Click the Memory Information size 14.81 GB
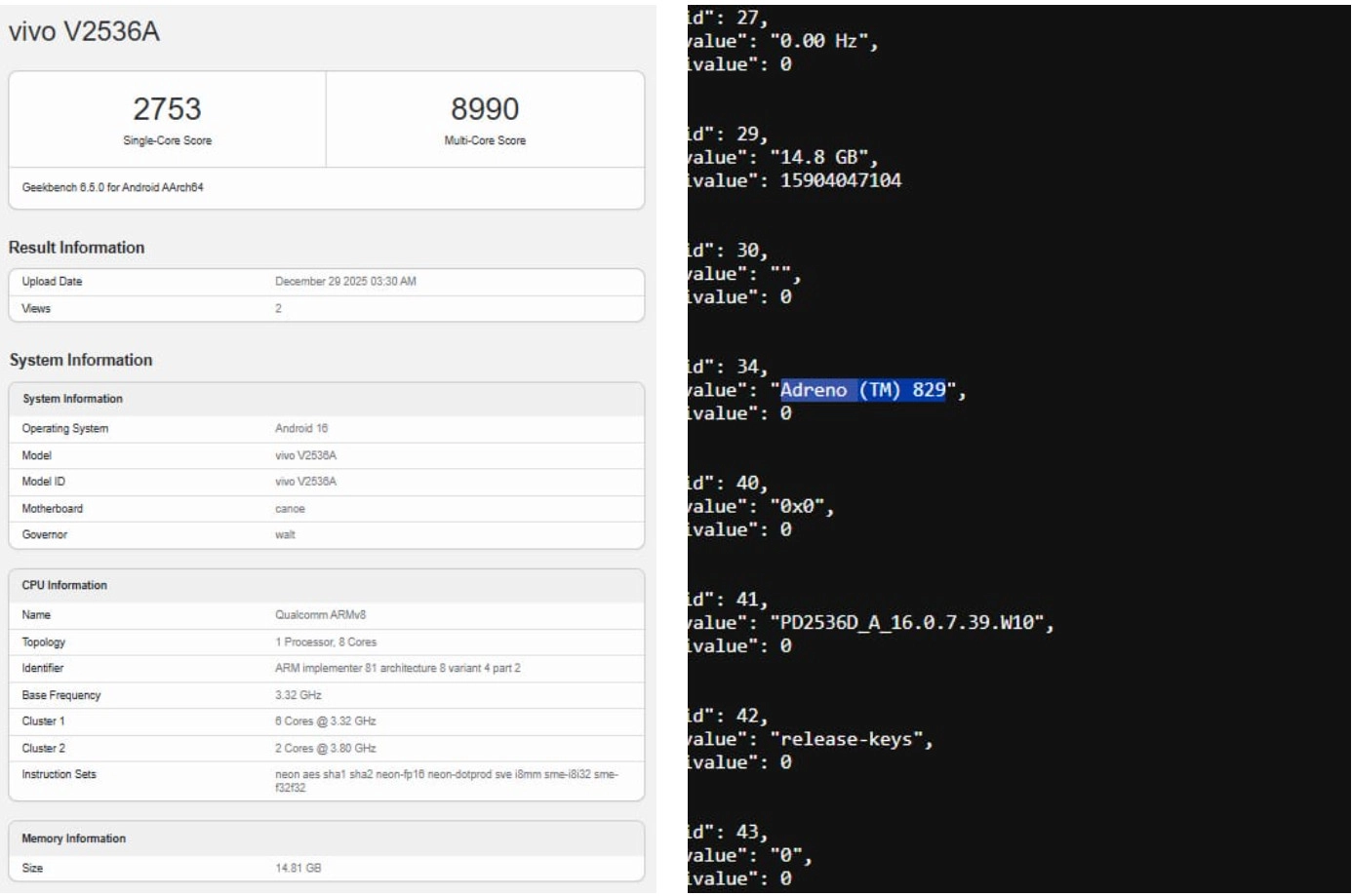Screen dimensions: 1352x896 click(298, 869)
